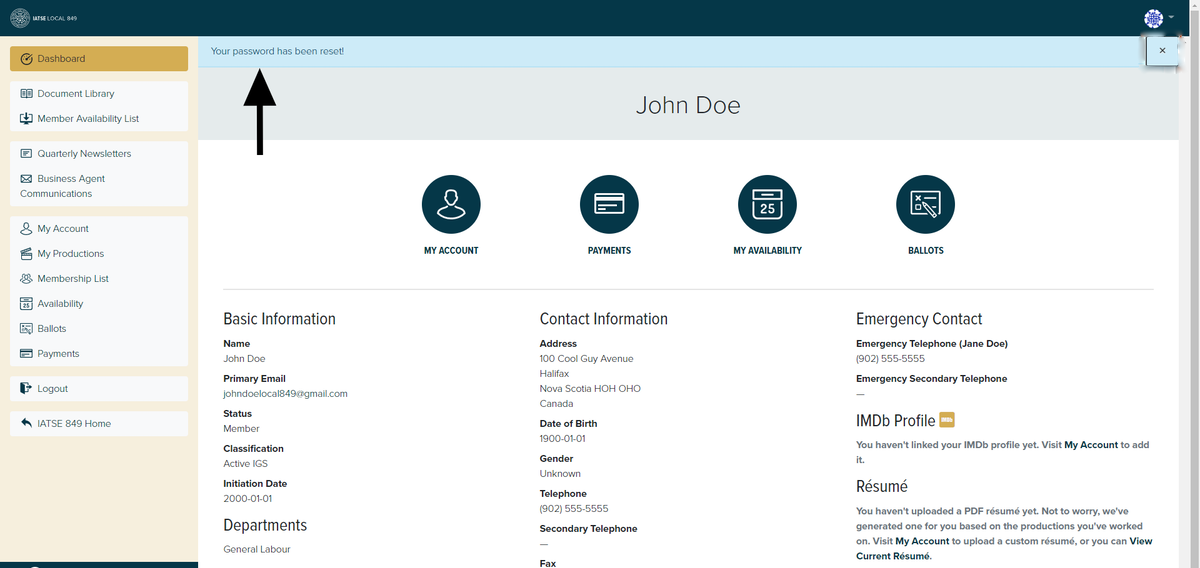The width and height of the screenshot is (1200, 568).
Task: Click the IATSE Local 849 logo
Action: tap(43, 18)
